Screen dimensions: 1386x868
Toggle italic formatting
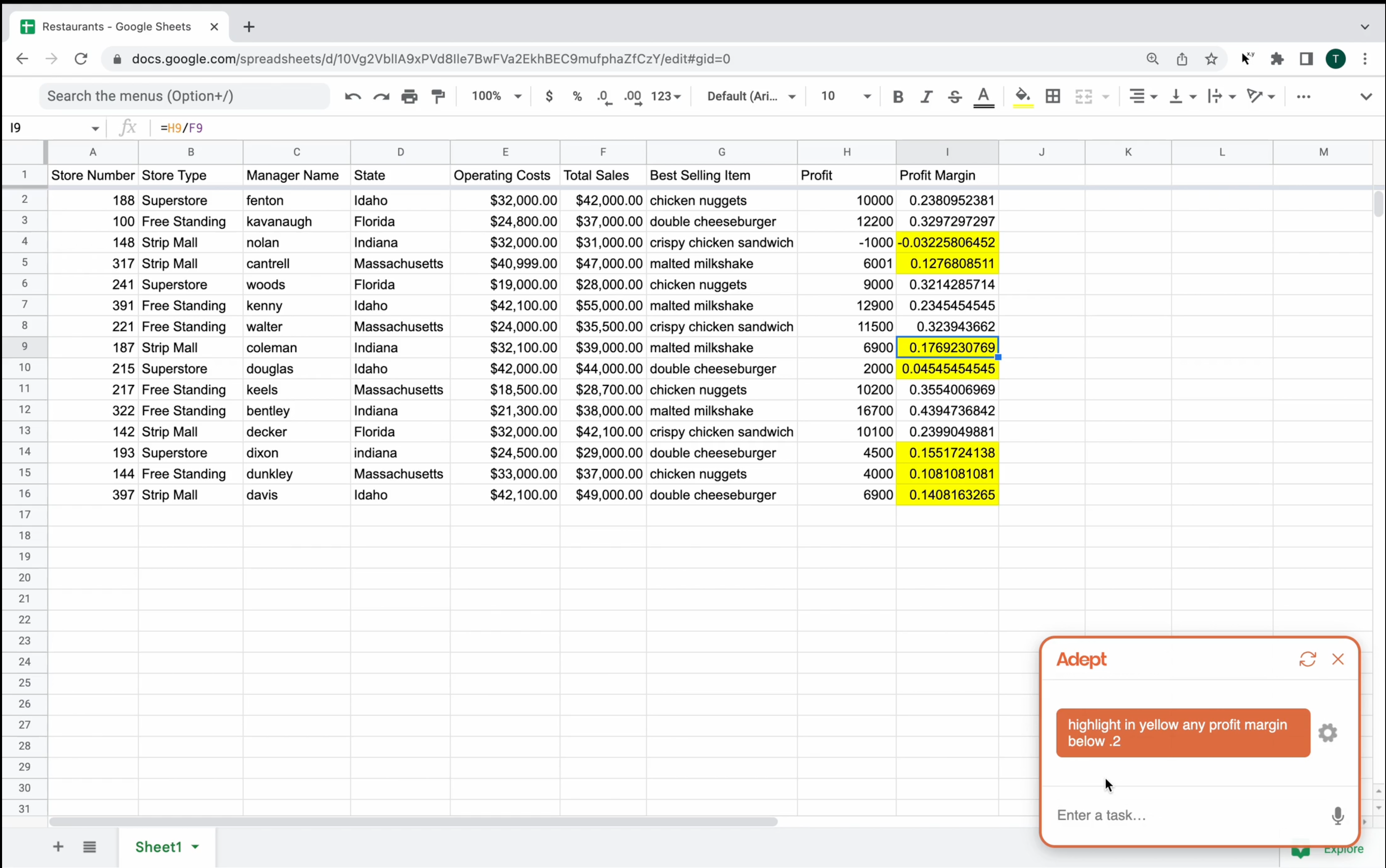tap(926, 96)
